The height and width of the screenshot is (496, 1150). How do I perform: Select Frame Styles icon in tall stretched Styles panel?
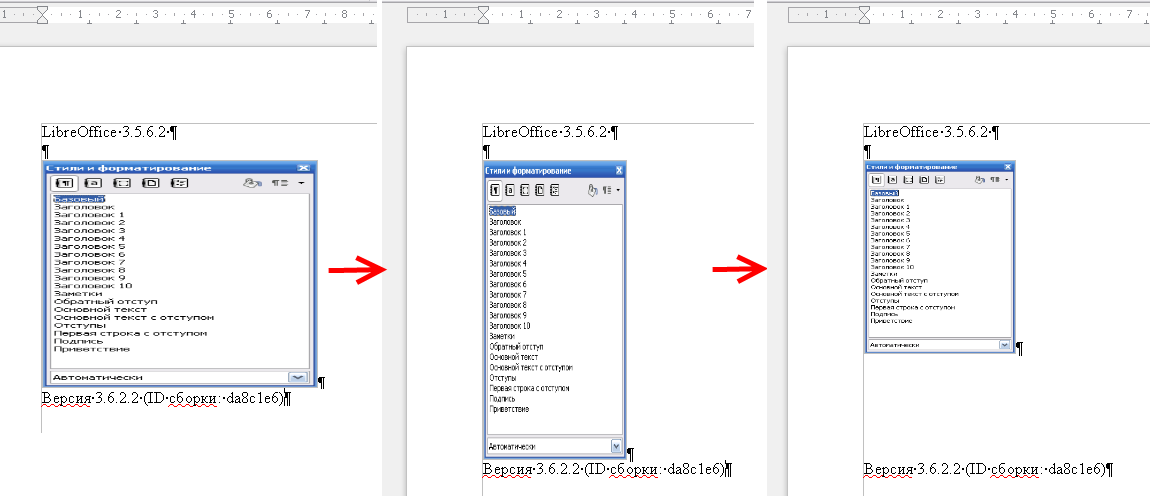pos(524,190)
